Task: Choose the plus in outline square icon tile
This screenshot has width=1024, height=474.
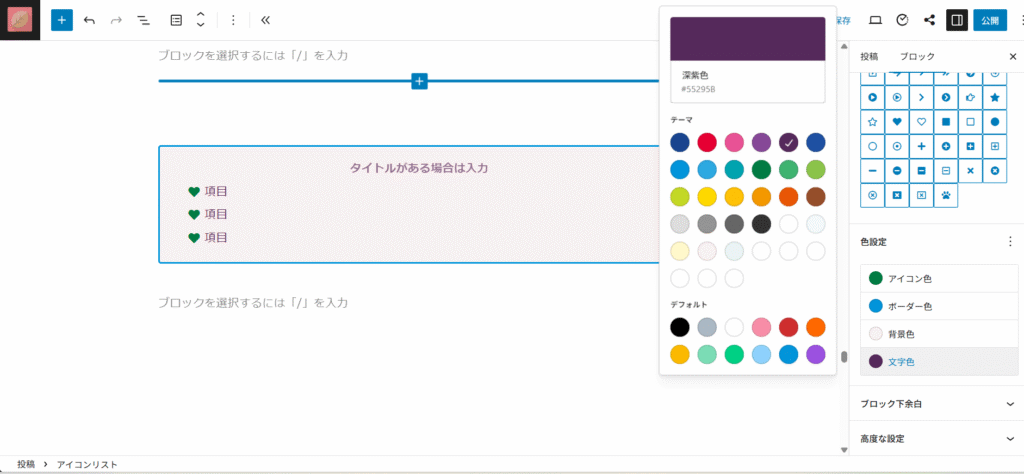Action: [x=995, y=146]
